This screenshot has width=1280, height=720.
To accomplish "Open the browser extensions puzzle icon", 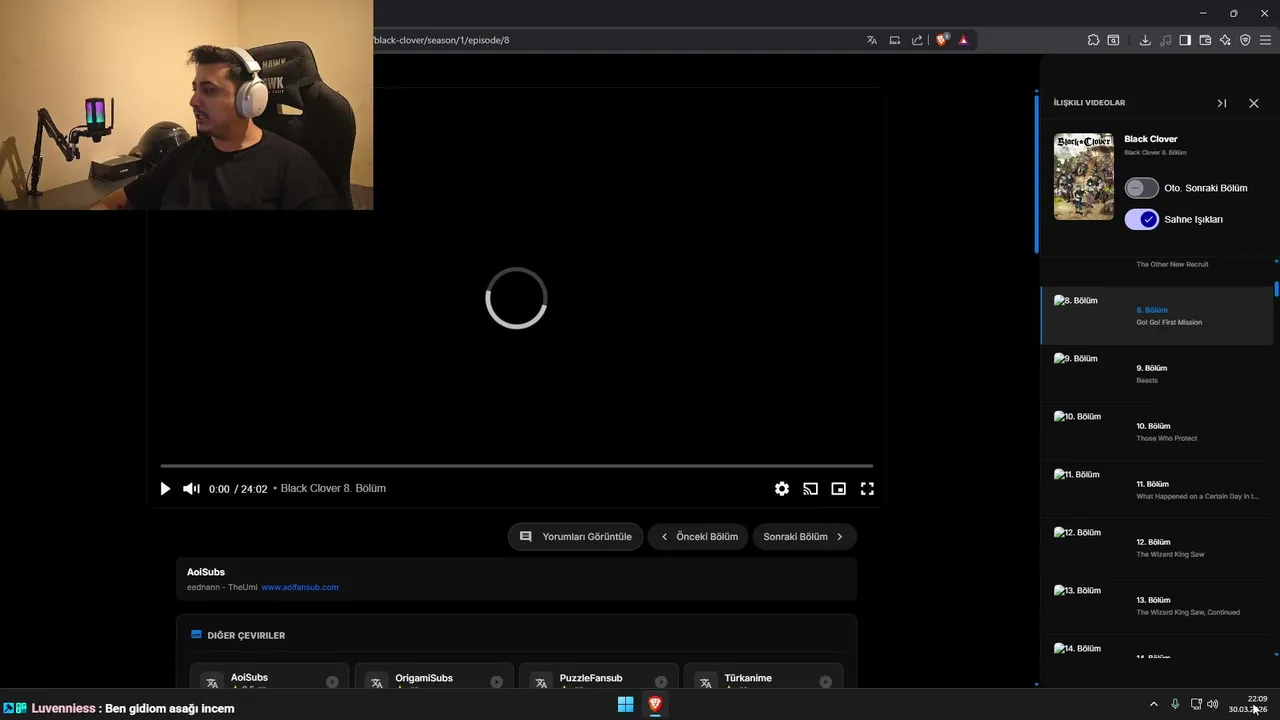I will click(x=1093, y=40).
